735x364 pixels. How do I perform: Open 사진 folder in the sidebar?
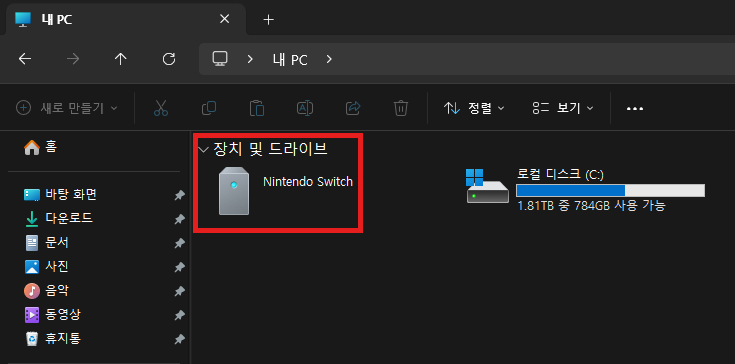tap(46, 267)
